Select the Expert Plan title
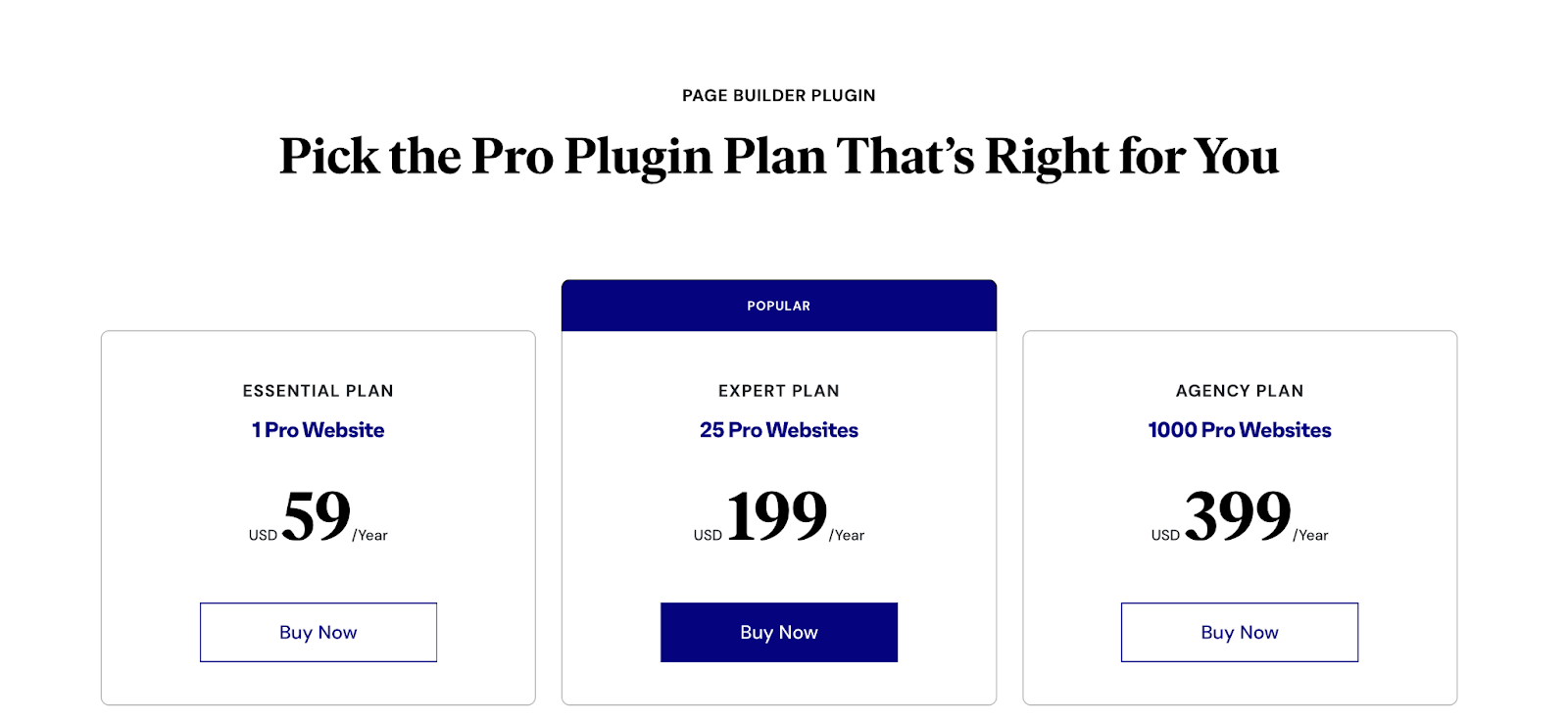 point(779,391)
